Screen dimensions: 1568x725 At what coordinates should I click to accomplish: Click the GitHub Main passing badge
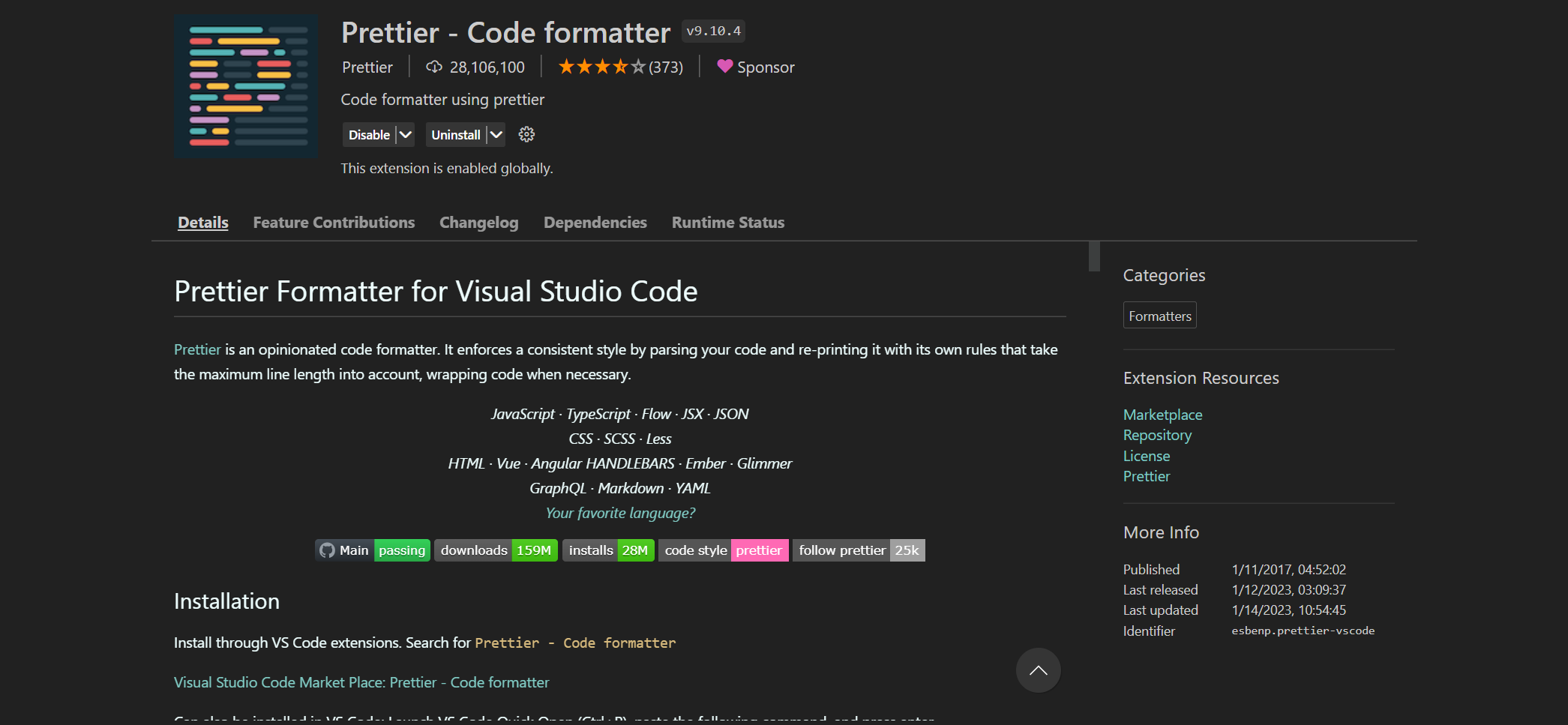point(373,550)
